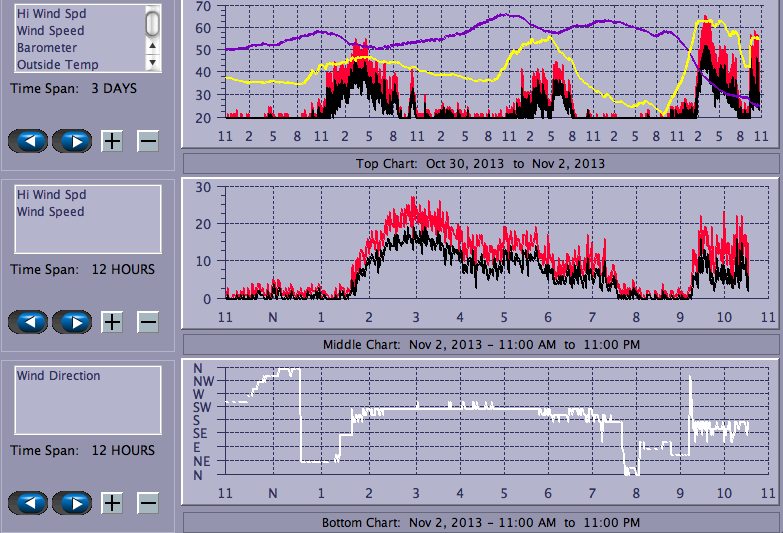Screen dimensions: 783x533
Task: Click the bottom chart back arrow button
Action: coord(28,503)
